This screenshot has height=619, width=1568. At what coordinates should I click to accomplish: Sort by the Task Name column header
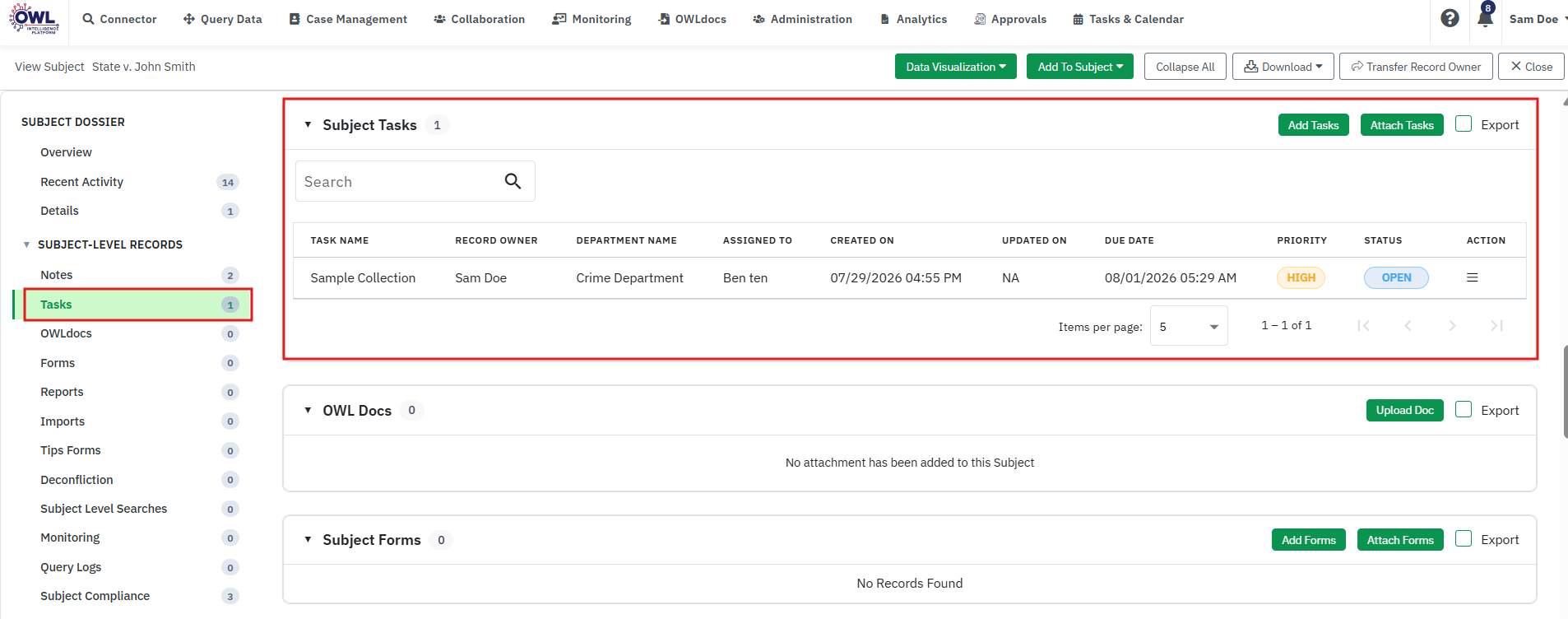coord(340,240)
